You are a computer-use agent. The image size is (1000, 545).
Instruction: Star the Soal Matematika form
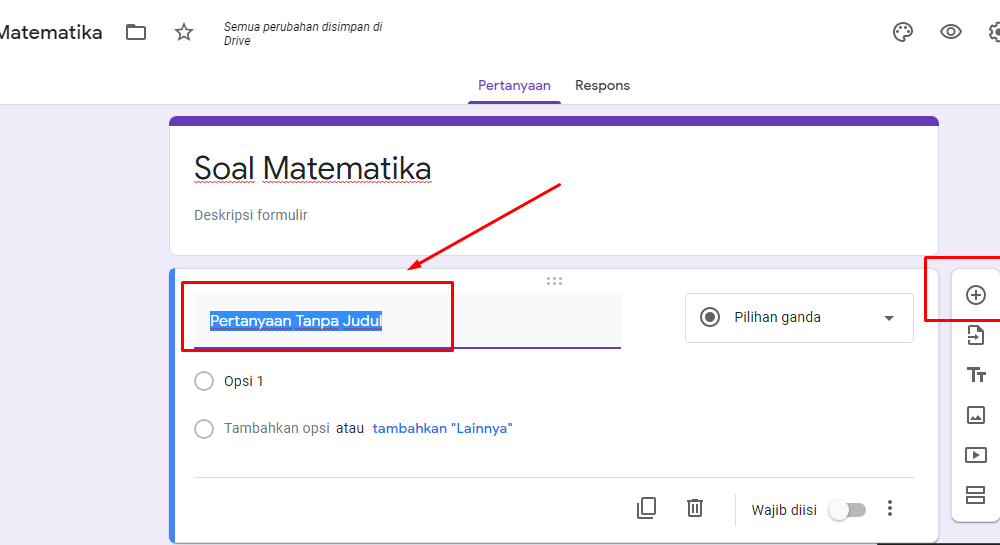(x=184, y=32)
